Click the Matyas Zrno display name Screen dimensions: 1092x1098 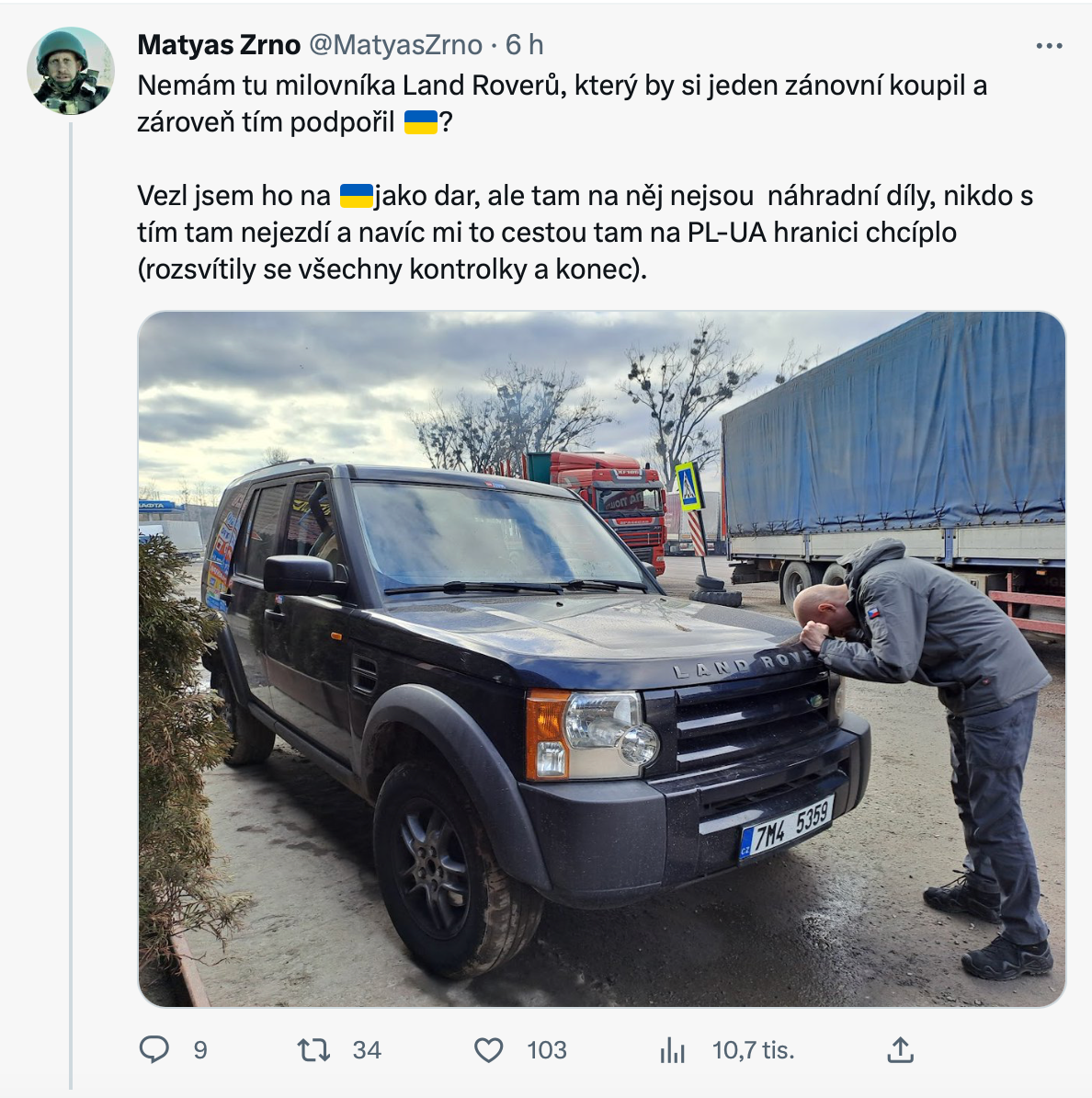point(219,45)
